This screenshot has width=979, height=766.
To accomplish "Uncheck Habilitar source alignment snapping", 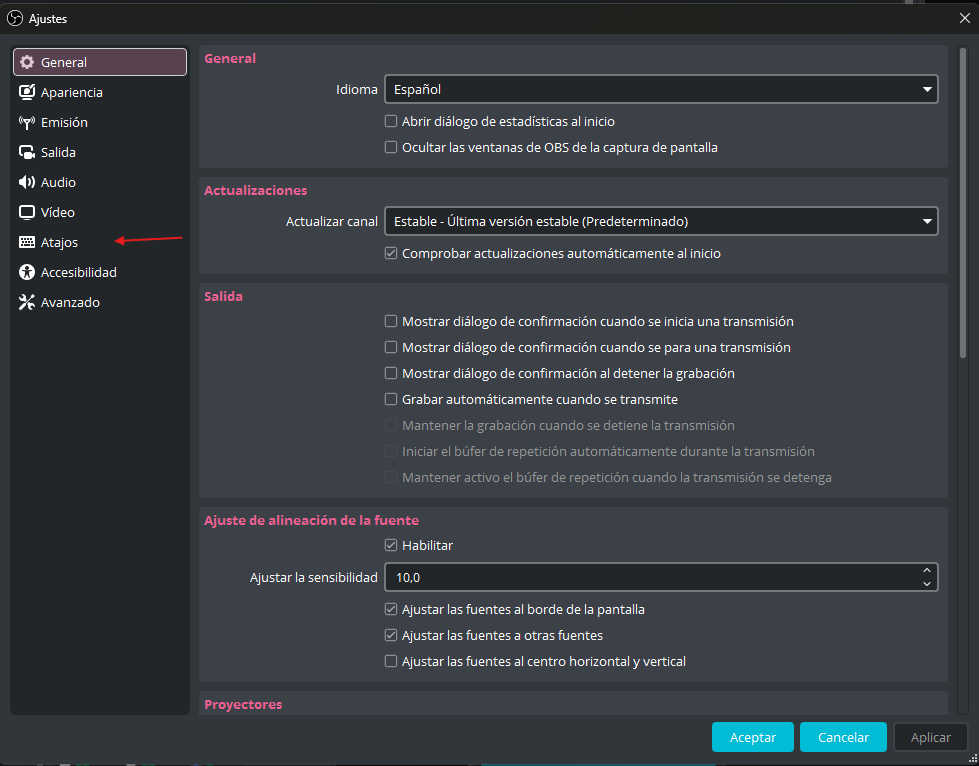I will [391, 546].
